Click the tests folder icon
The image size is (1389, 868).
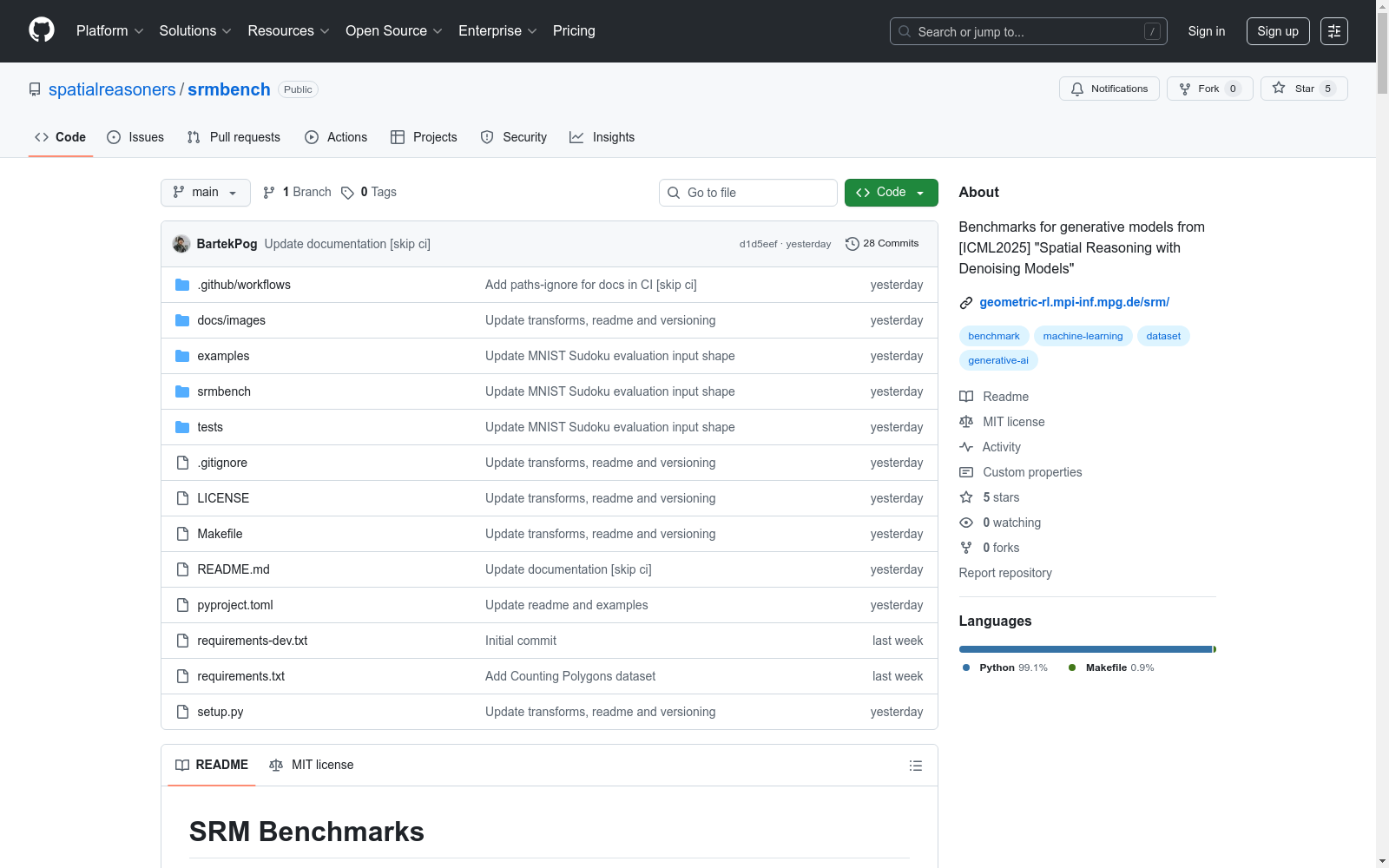pyautogui.click(x=182, y=427)
